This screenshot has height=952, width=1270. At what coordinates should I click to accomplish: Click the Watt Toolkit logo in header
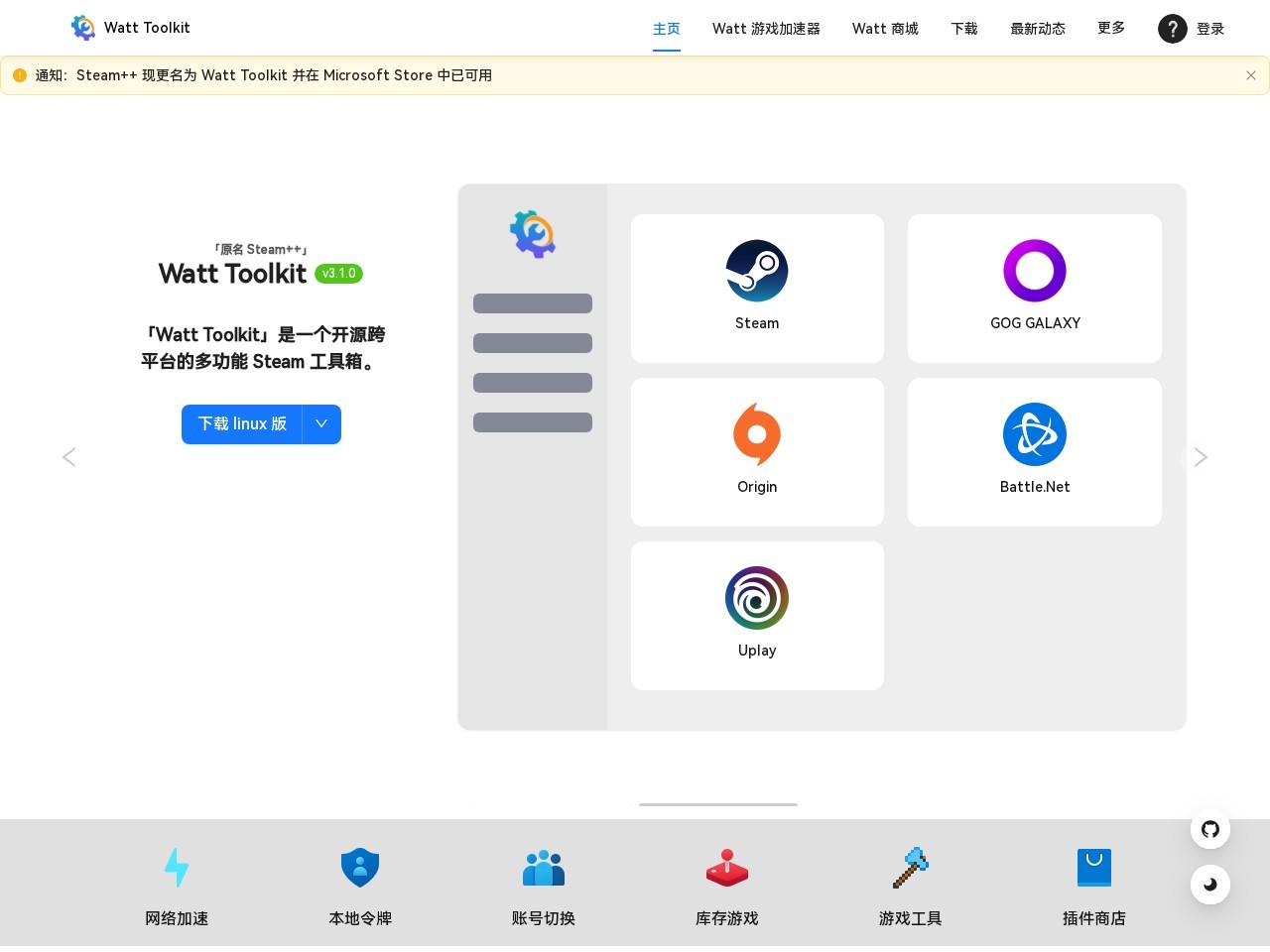click(83, 28)
